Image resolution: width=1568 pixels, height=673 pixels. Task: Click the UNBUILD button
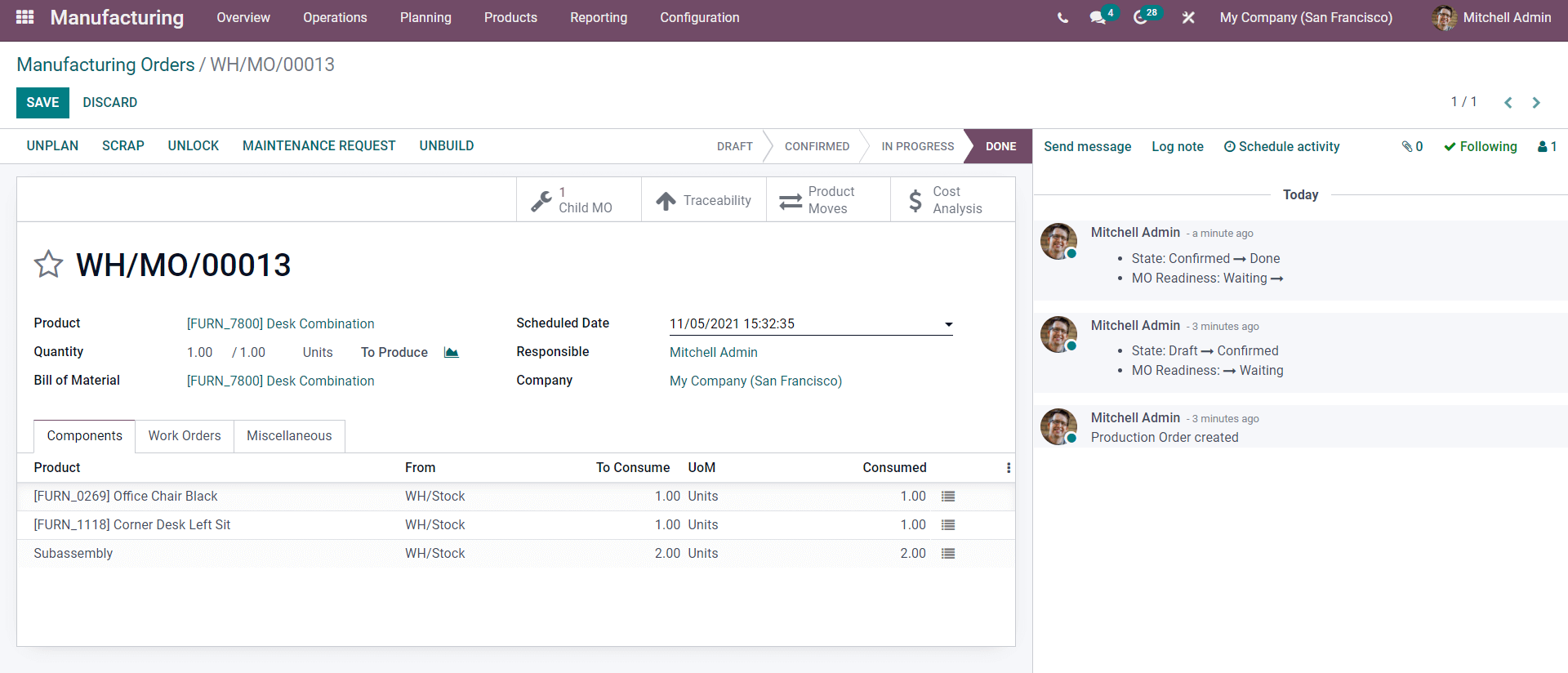coord(447,146)
